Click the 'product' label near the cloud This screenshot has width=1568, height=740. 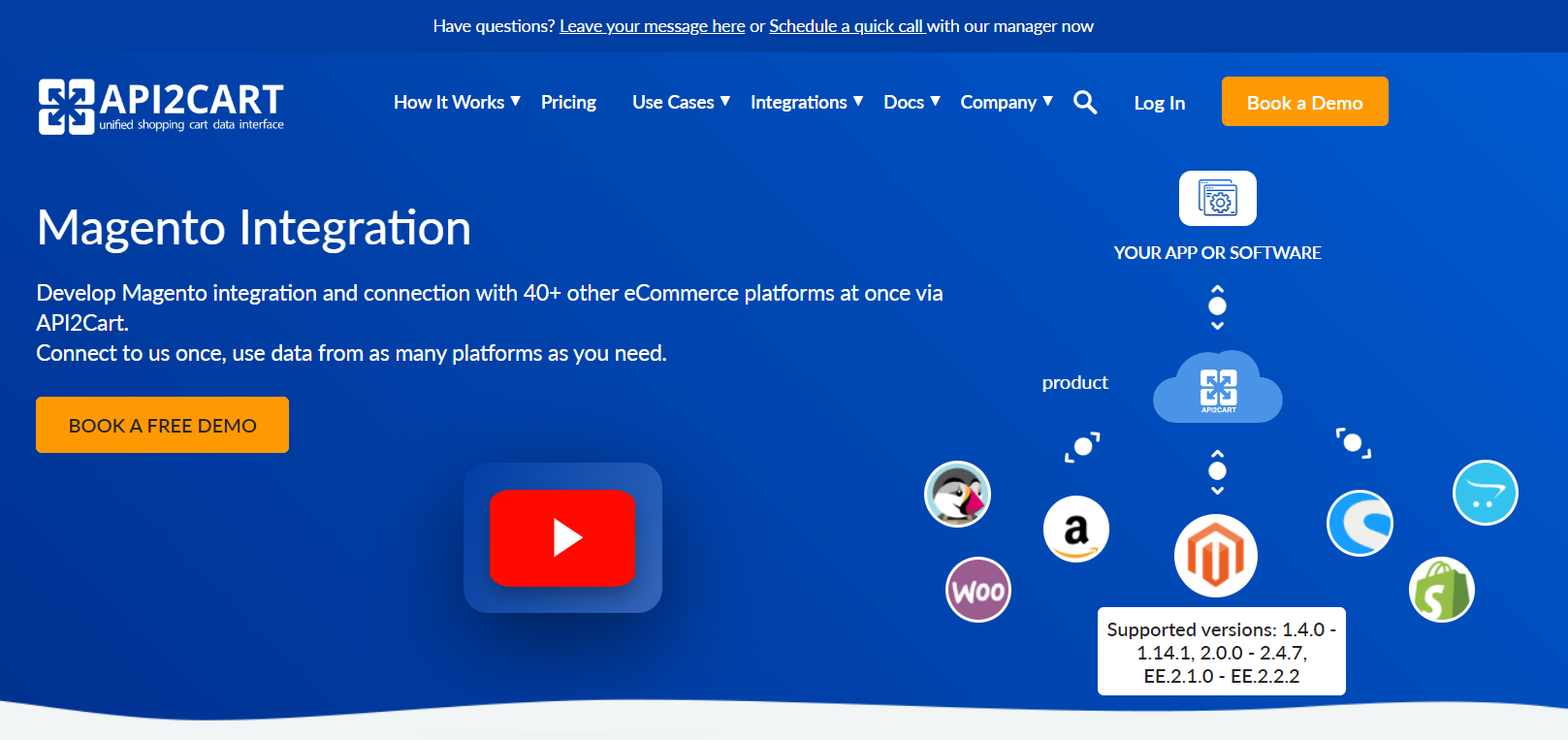[x=1075, y=383]
